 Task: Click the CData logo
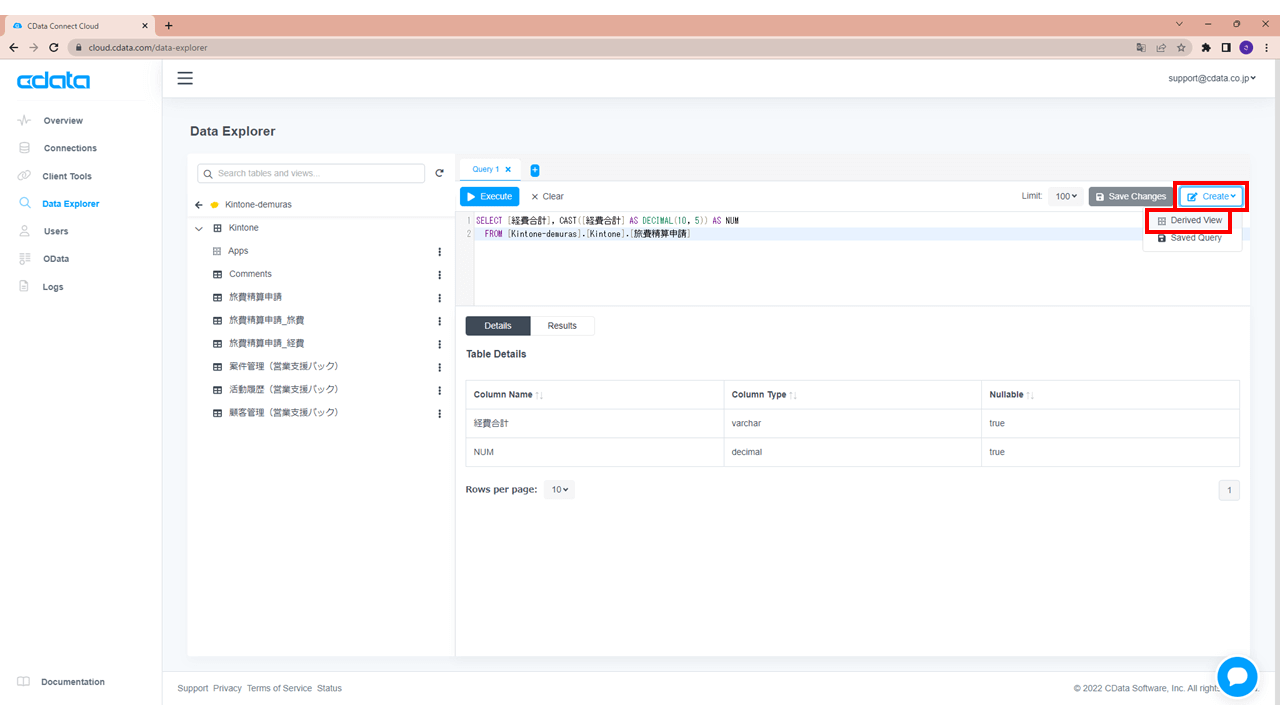click(54, 81)
